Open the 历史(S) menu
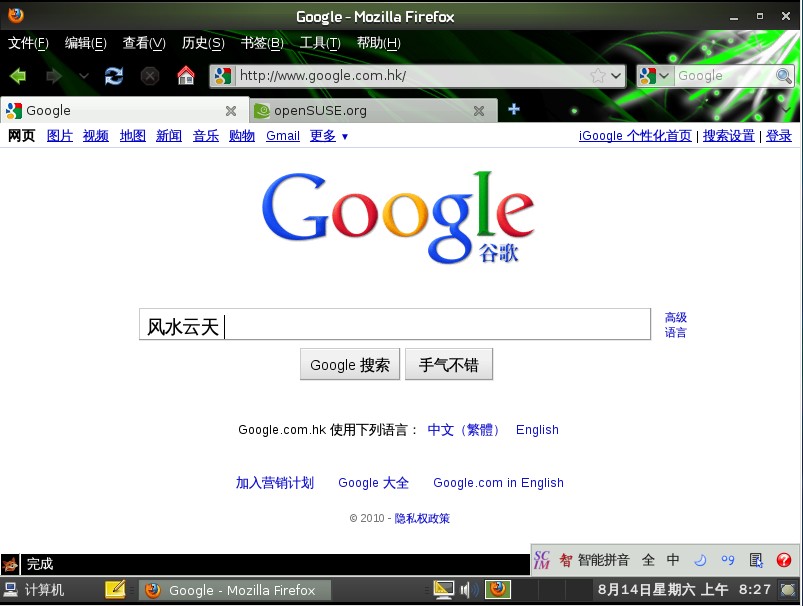803x606 pixels. [x=203, y=43]
